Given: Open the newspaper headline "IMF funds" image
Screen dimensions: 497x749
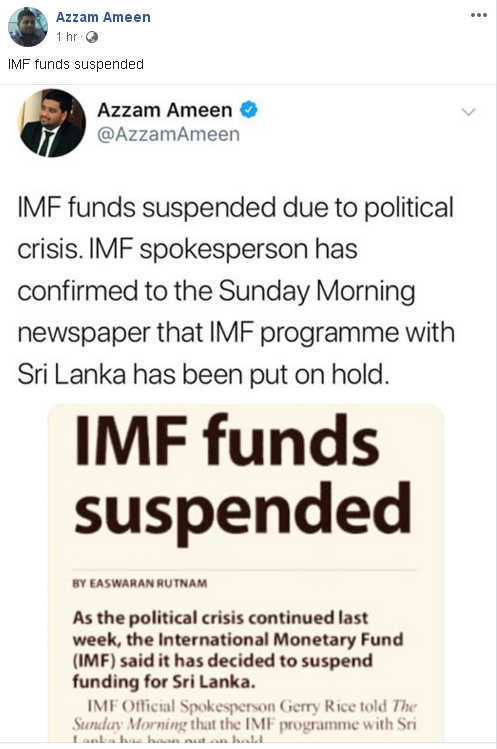Looking at the screenshot, I should (x=246, y=573).
